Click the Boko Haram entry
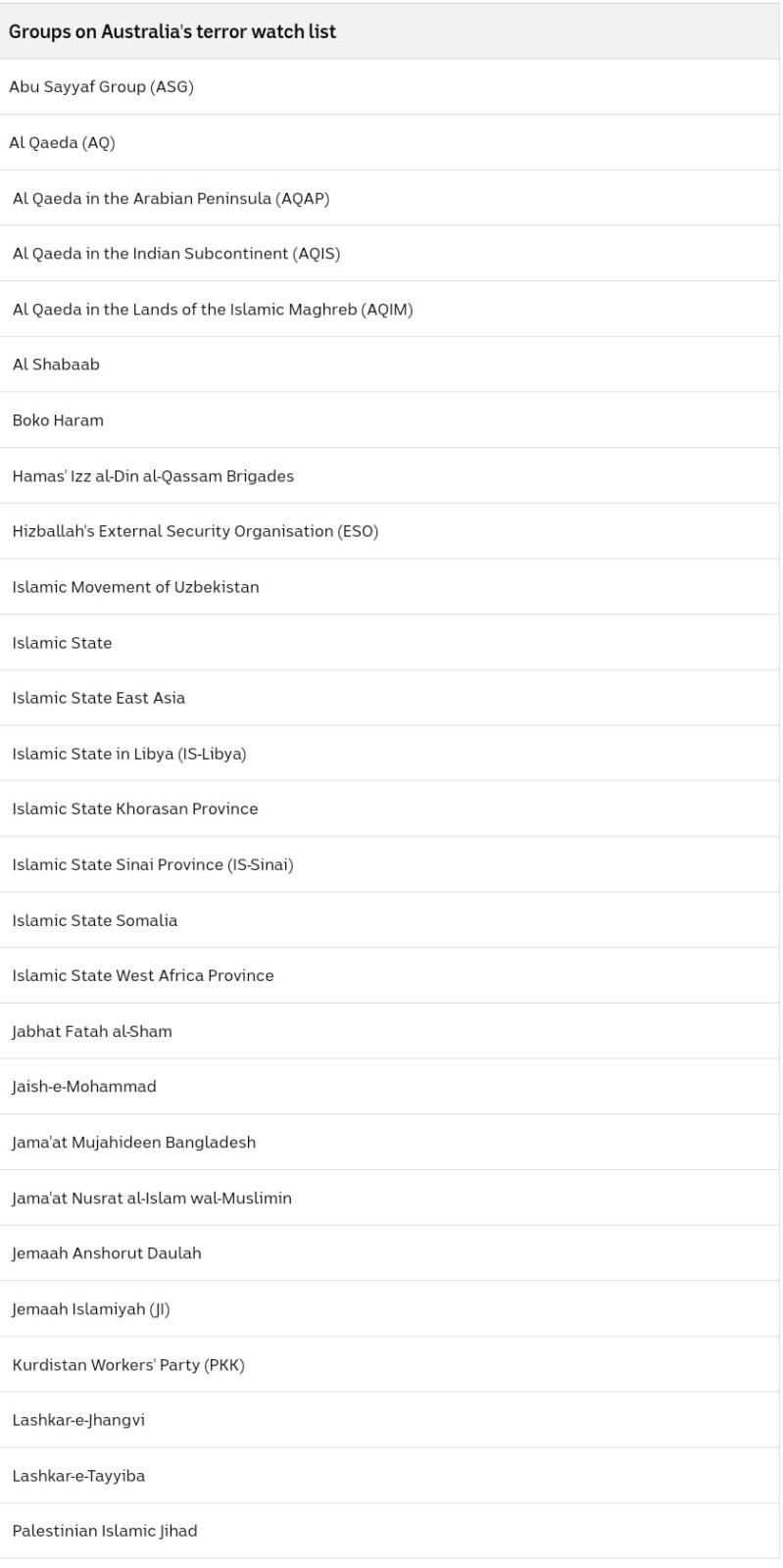The height and width of the screenshot is (1568, 783). [x=391, y=420]
